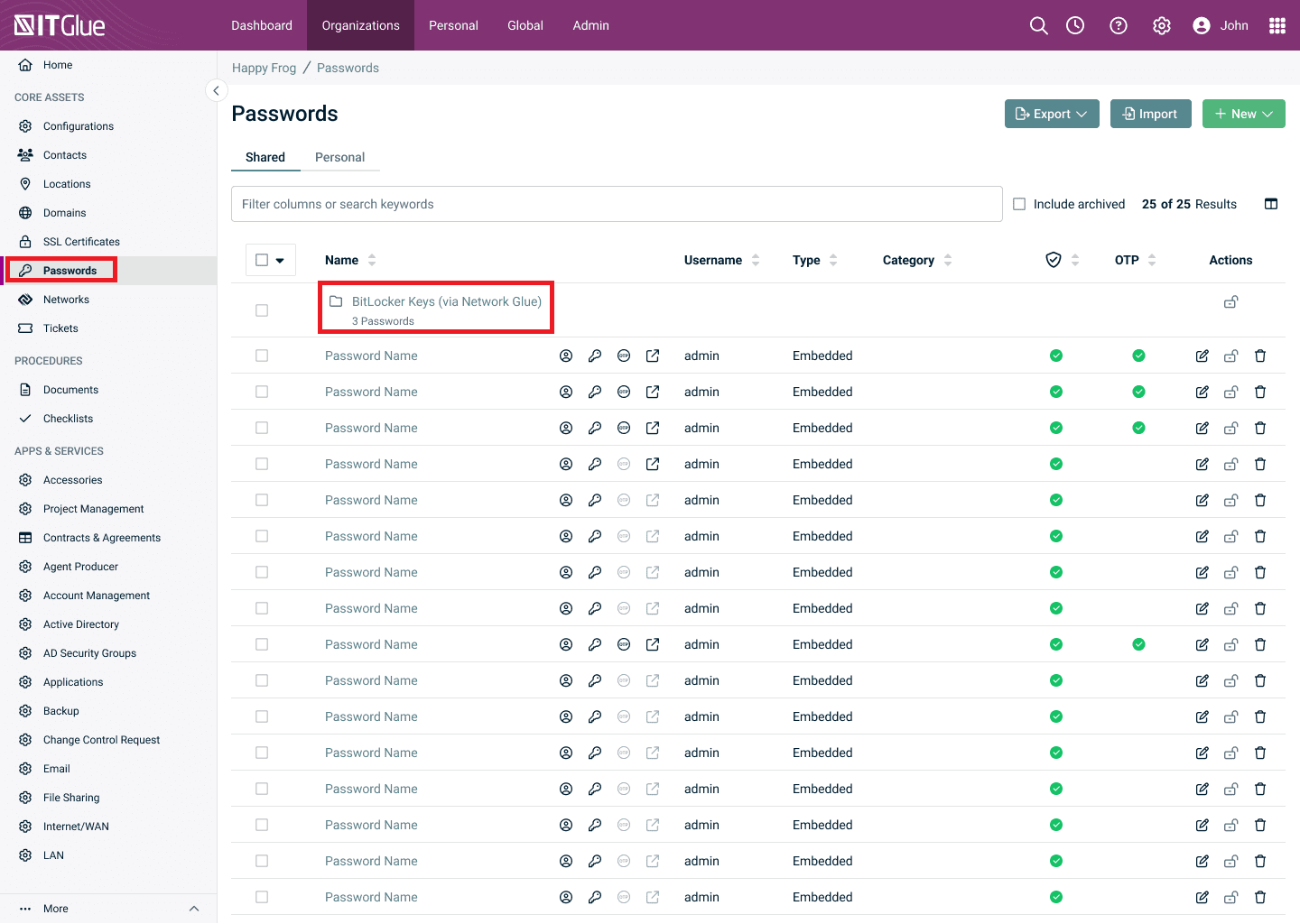Screen dimensions: 1300x924
Task: Check the select-all checkbox above the list
Action: 262,259
